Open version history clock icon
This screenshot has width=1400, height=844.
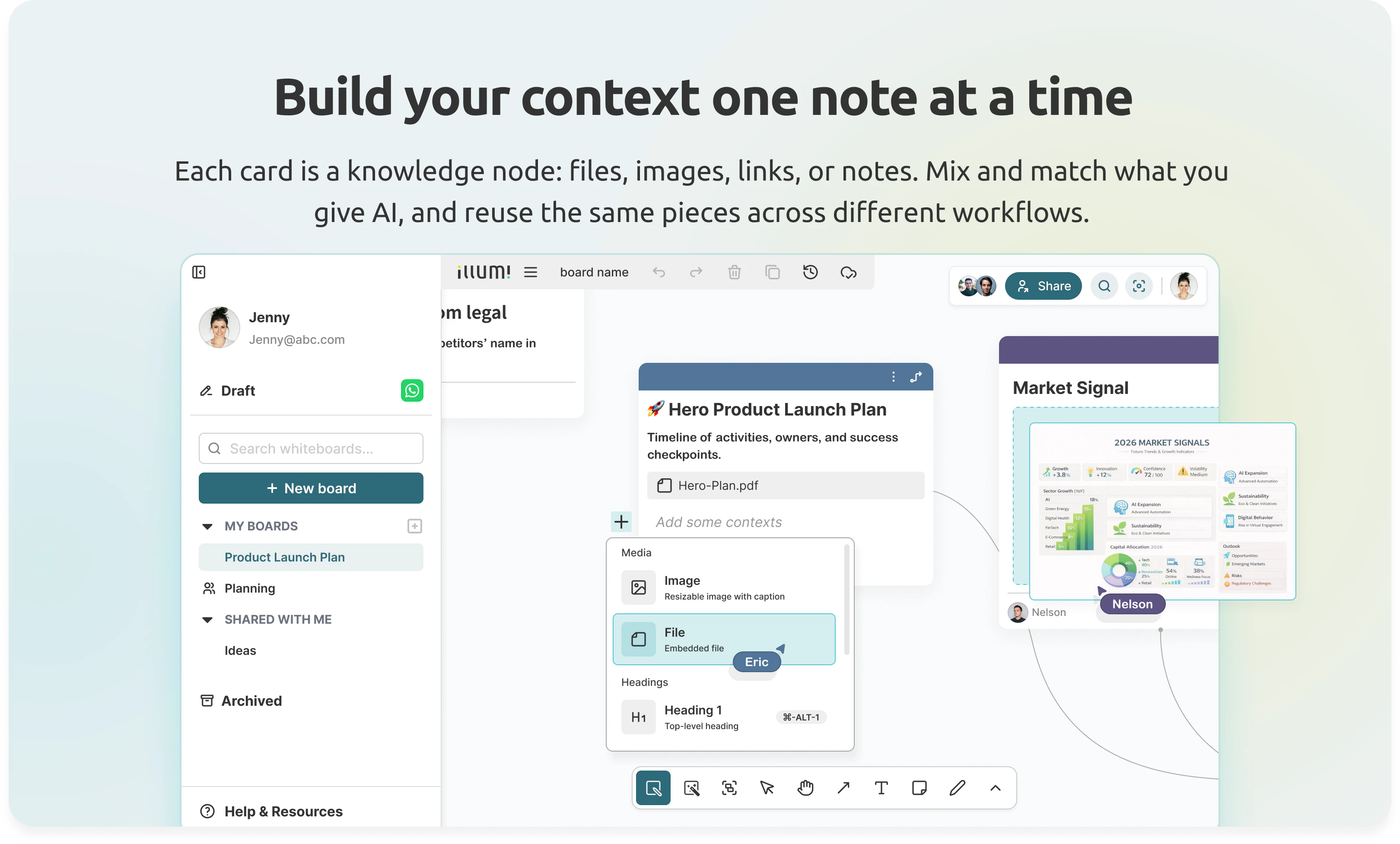[x=810, y=273]
